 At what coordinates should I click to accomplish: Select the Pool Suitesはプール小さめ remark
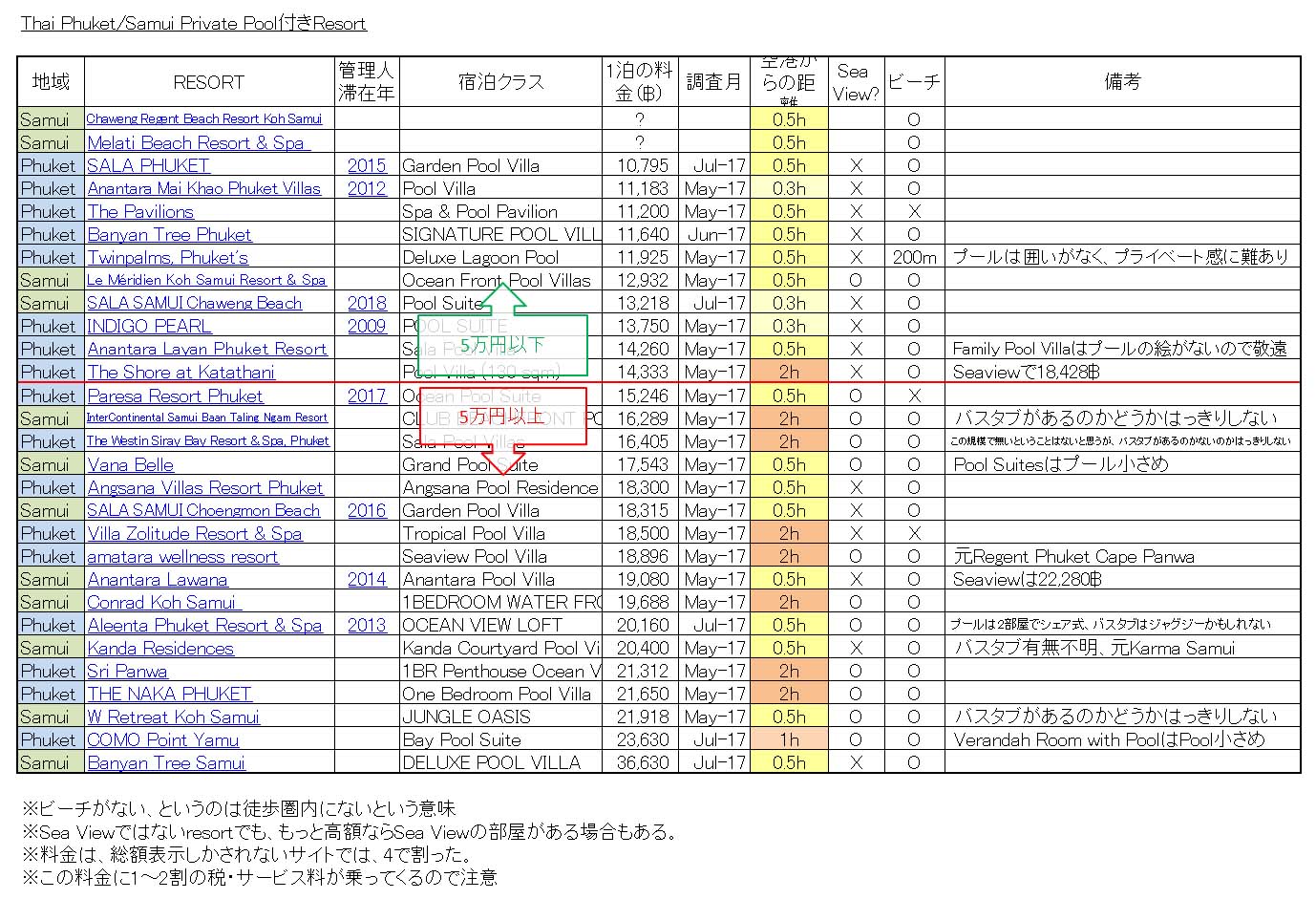click(x=1122, y=464)
